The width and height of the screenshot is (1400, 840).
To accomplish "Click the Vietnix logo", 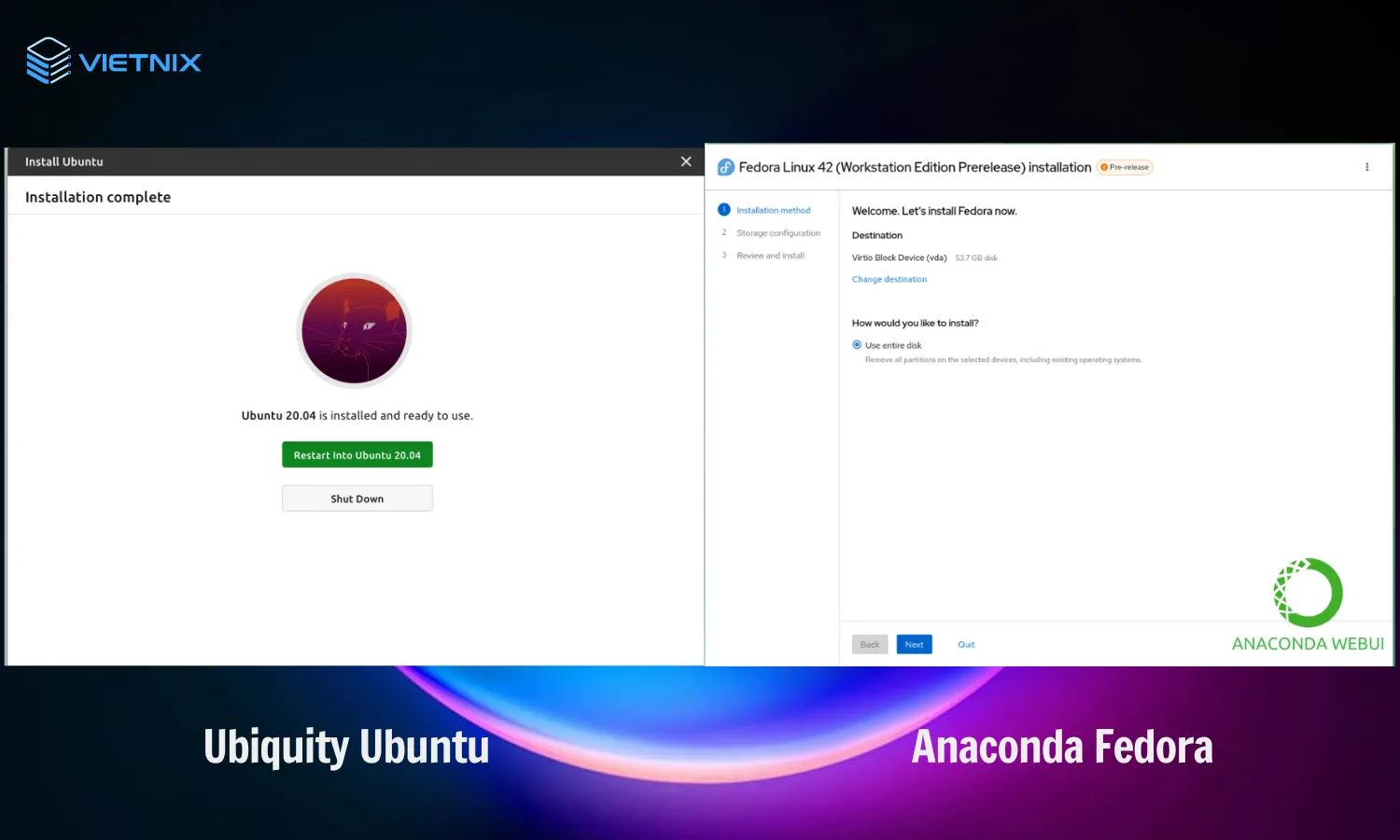I will tap(114, 61).
